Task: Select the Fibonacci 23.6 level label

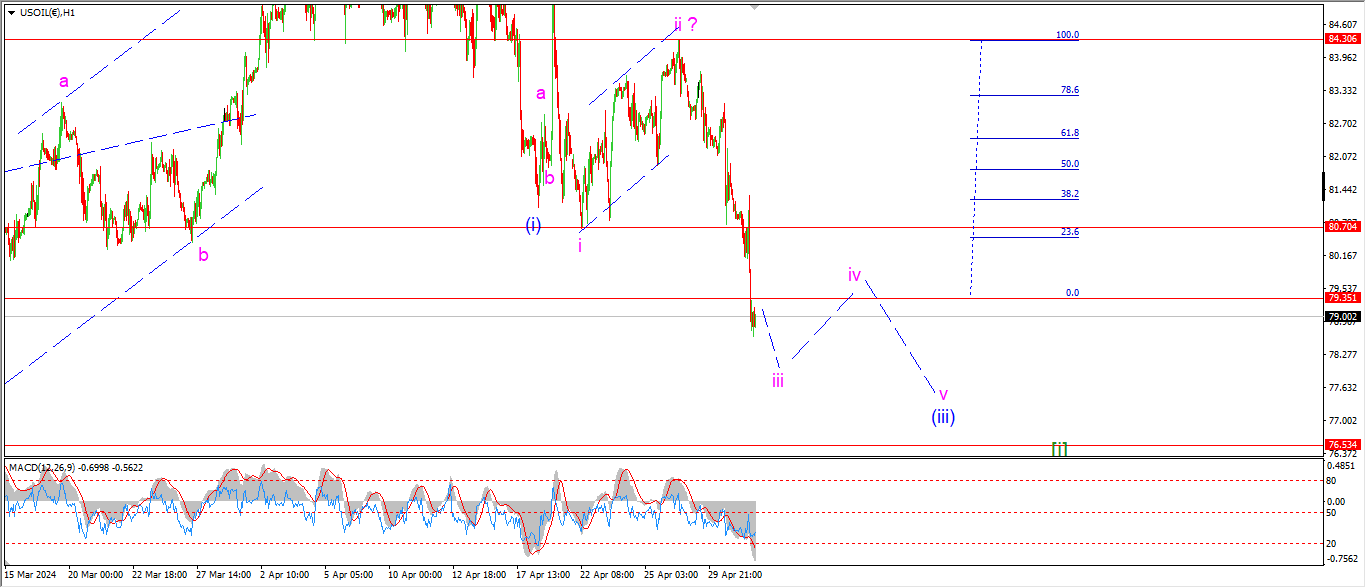Action: click(1069, 232)
